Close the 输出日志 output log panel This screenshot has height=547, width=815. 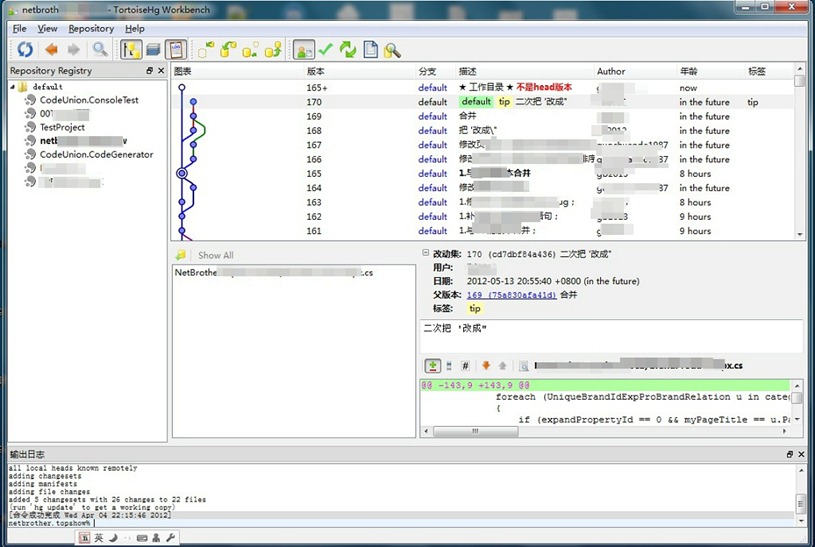click(x=801, y=454)
